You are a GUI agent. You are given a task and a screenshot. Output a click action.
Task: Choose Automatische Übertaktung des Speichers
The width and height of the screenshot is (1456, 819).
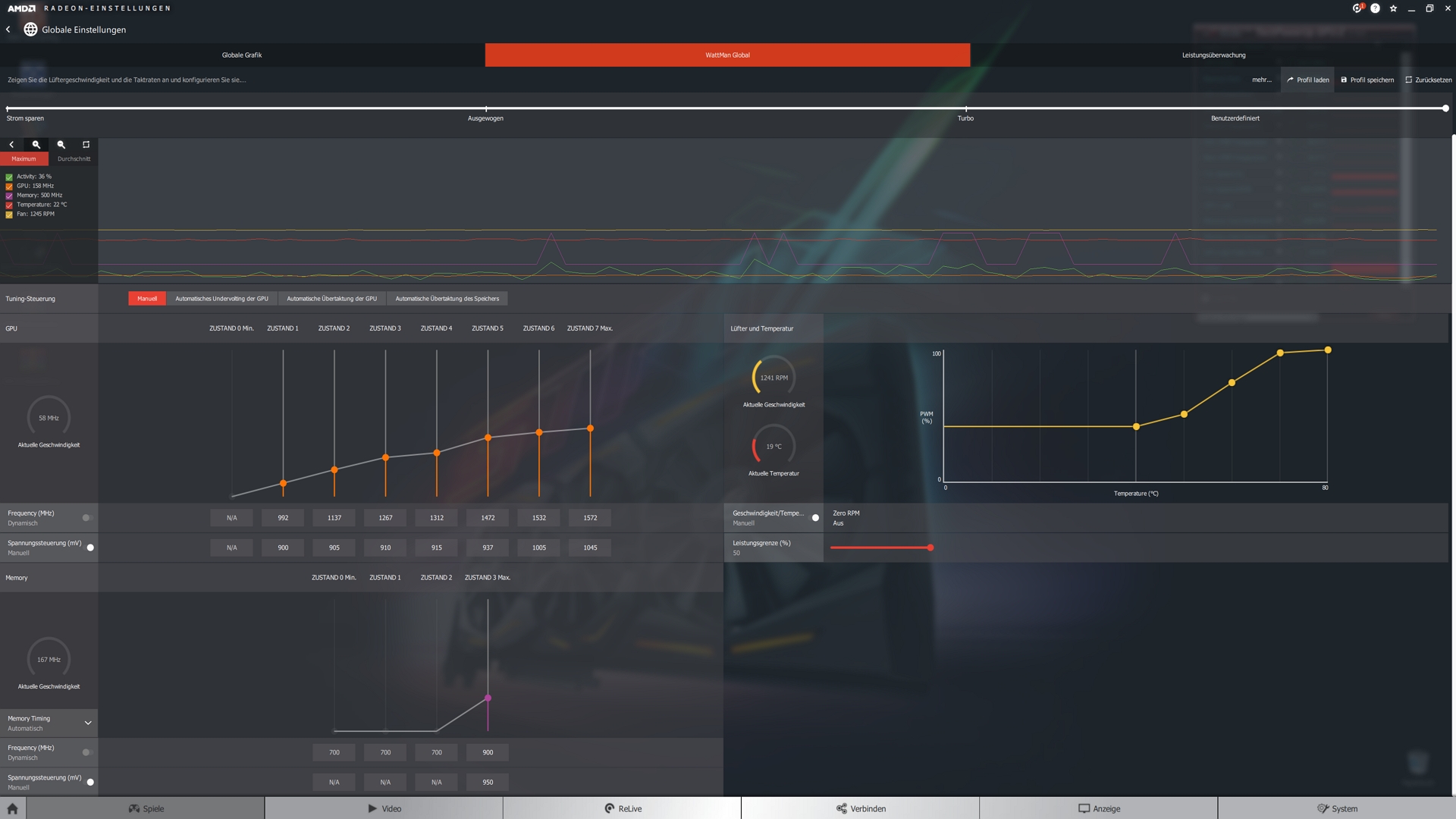[447, 299]
